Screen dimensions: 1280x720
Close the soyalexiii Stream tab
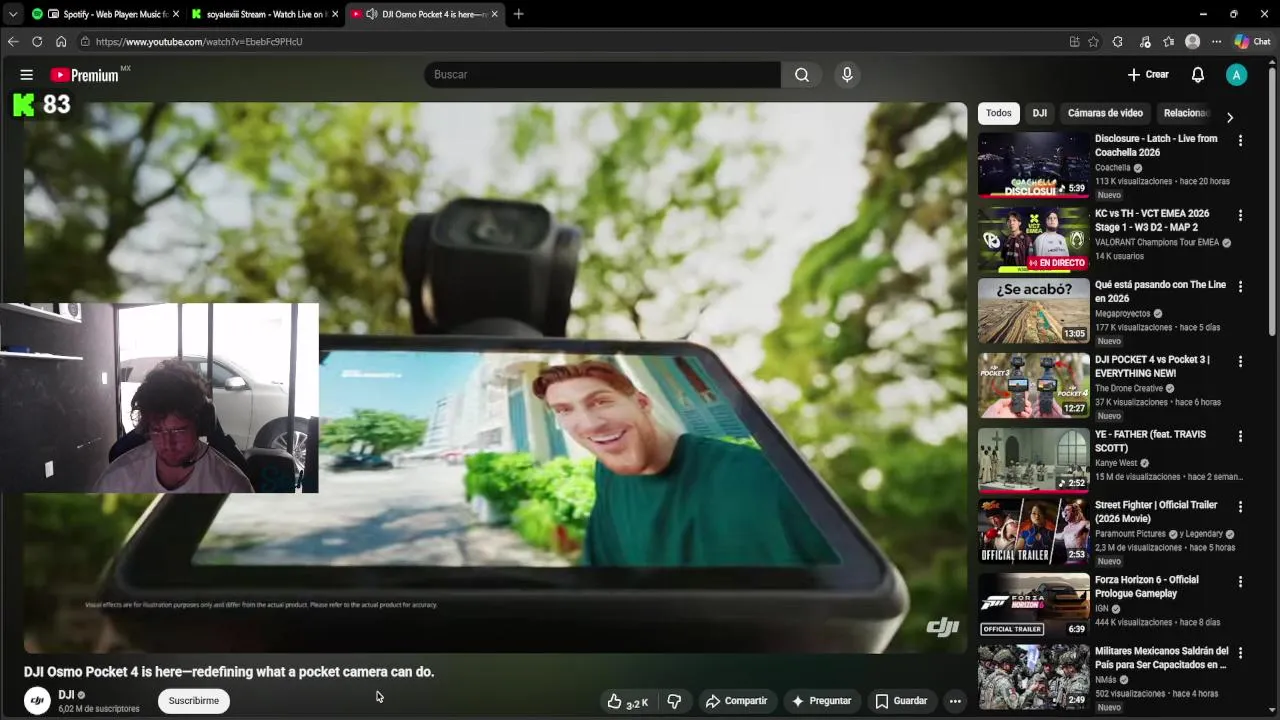point(335,14)
